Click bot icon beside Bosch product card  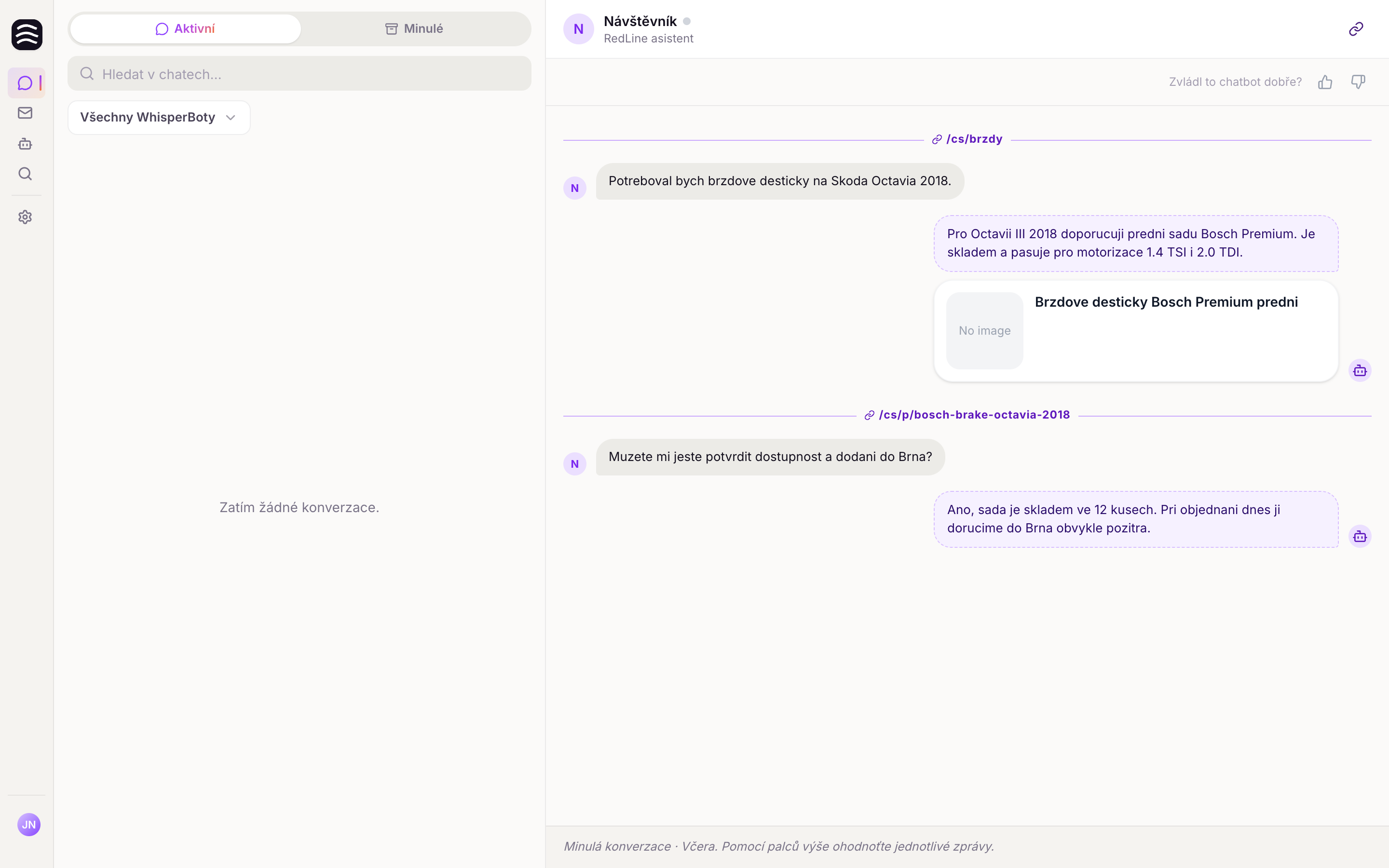1360,371
